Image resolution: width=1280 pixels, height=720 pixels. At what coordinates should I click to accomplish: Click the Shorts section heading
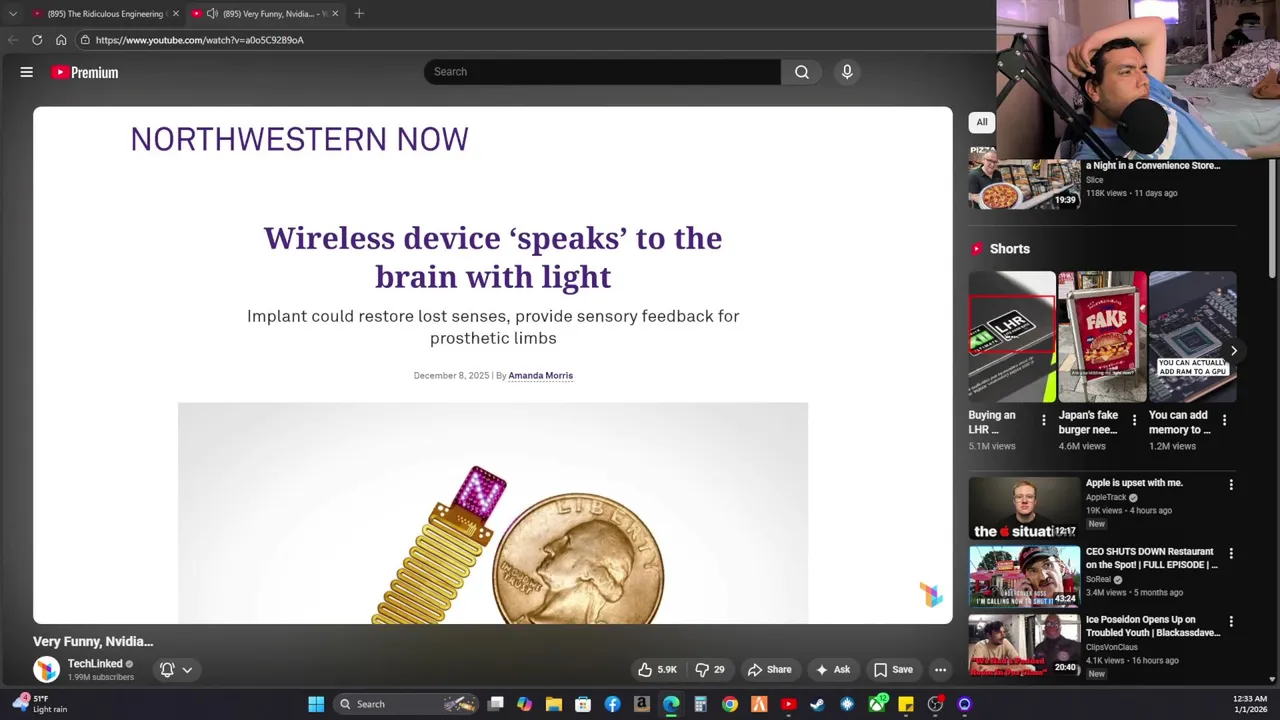[x=1009, y=249]
